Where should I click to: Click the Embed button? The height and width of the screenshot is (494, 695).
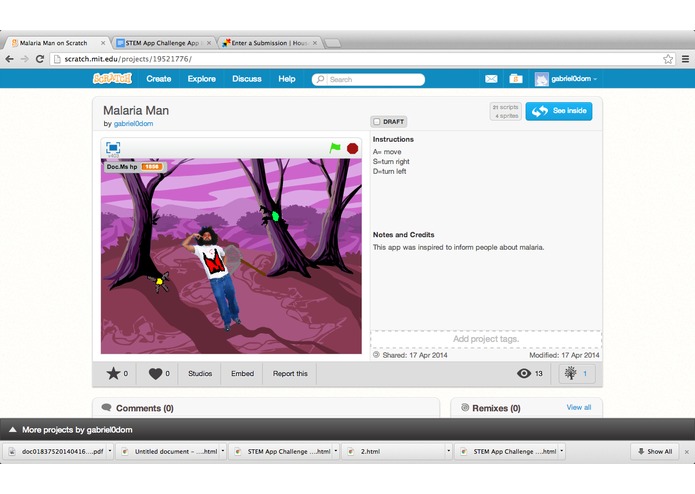(x=242, y=373)
